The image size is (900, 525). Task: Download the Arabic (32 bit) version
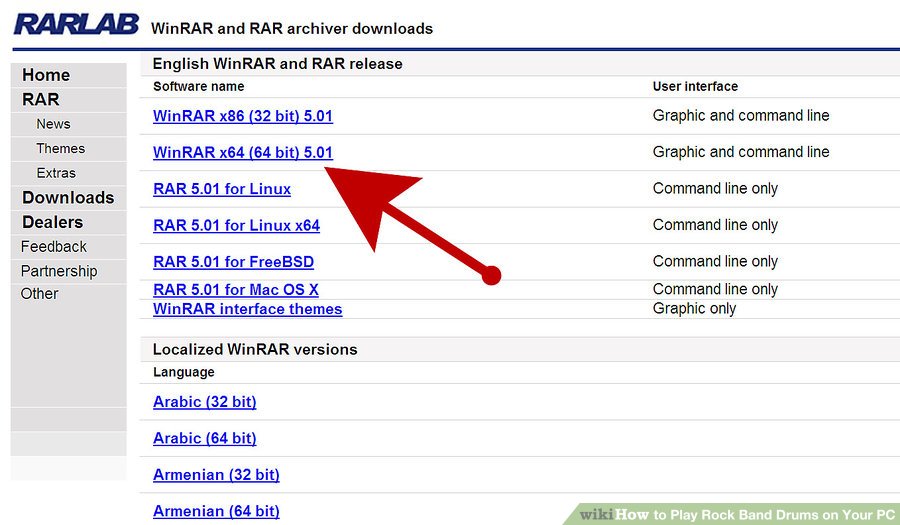click(x=204, y=402)
